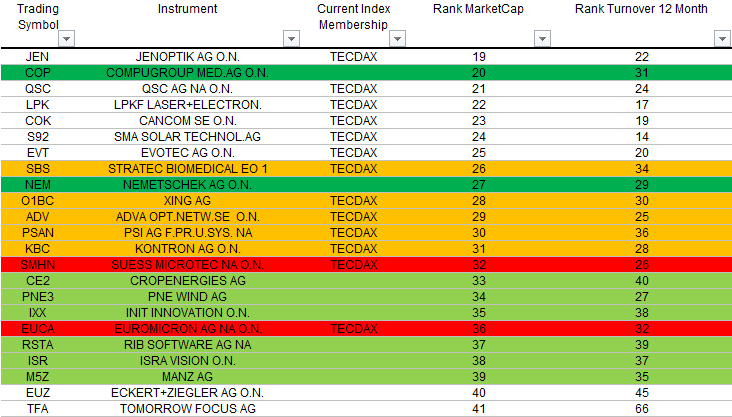732x417 pixels.
Task: Select EUROMICRON AG NA O.N. cell
Action: pos(187,329)
